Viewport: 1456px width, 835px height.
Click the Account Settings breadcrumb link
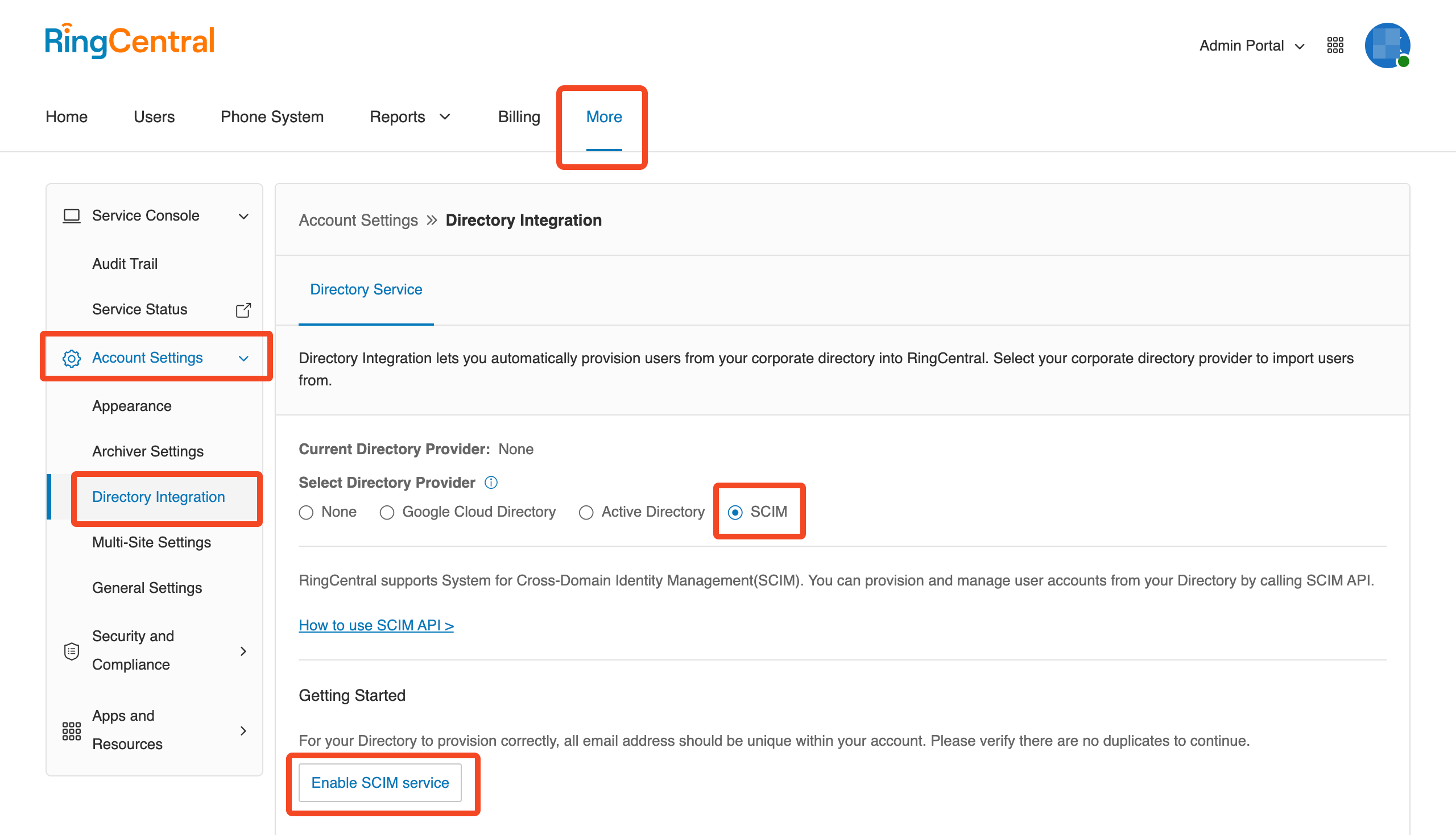[358, 221]
